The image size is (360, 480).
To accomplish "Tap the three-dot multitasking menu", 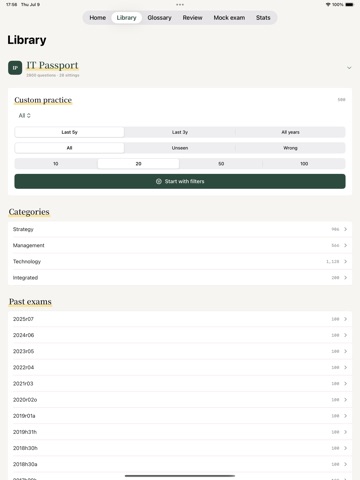I will pos(180,5).
